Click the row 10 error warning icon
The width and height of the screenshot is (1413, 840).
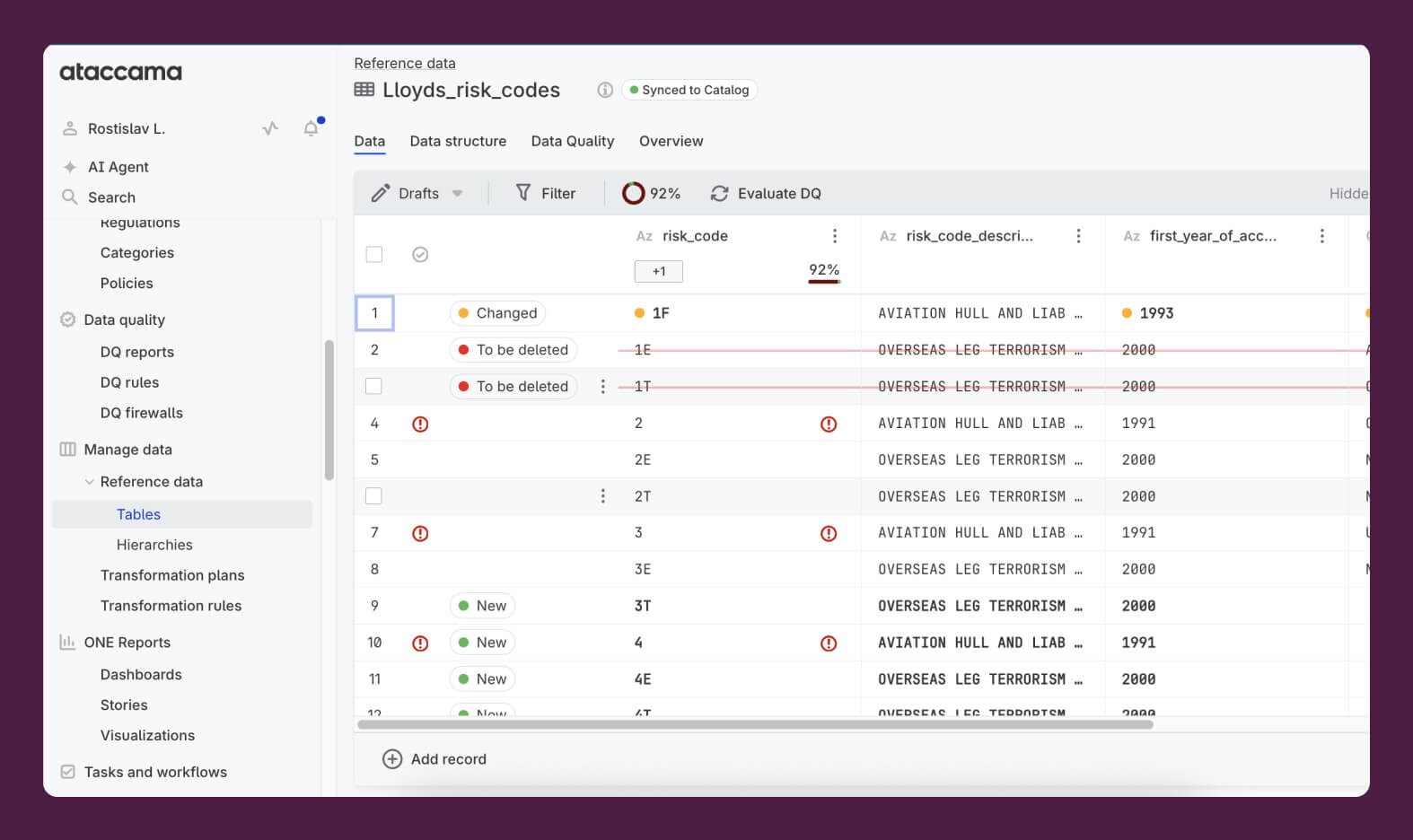tap(420, 643)
